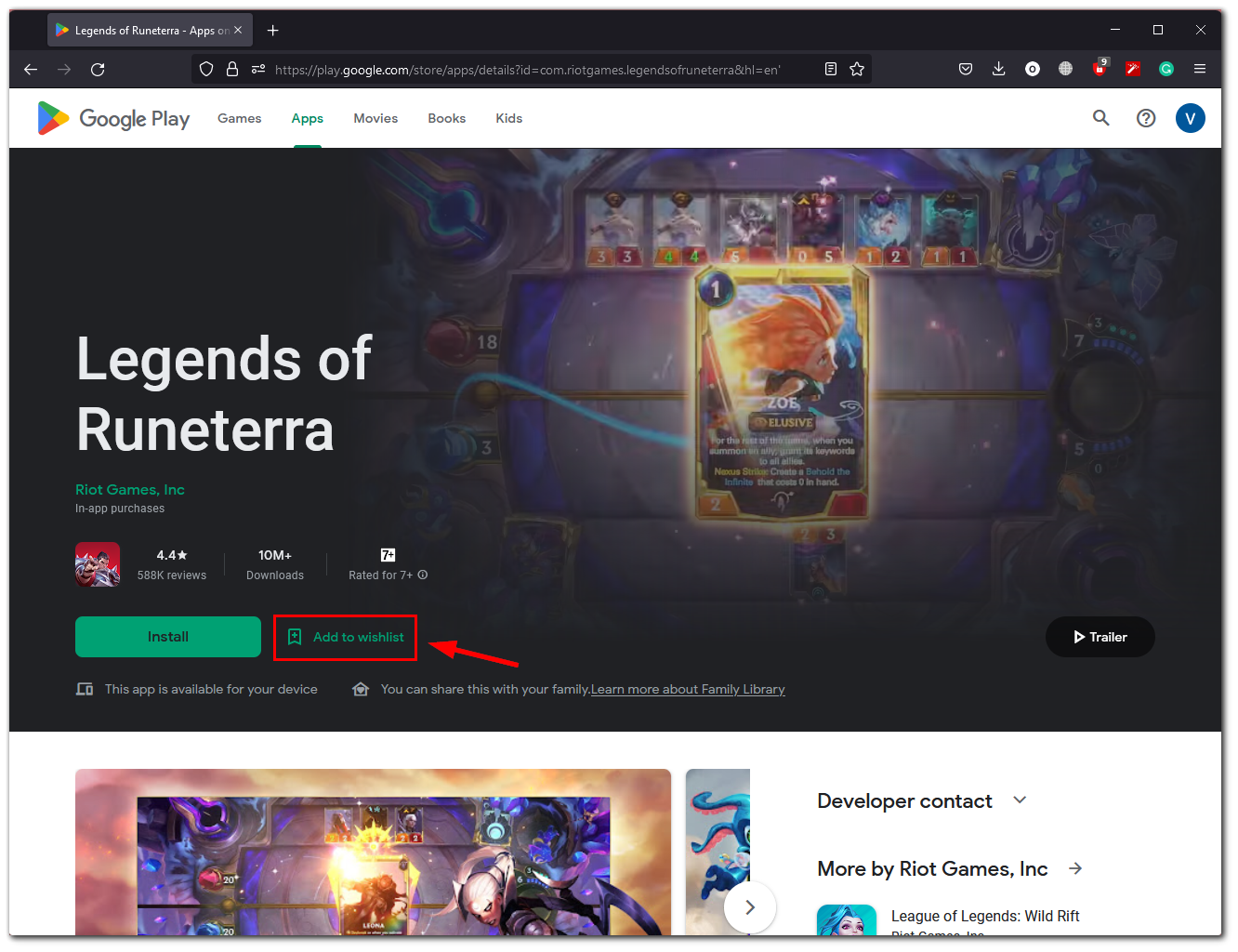
Task: Open the Grammarly extension icon
Action: (1166, 69)
